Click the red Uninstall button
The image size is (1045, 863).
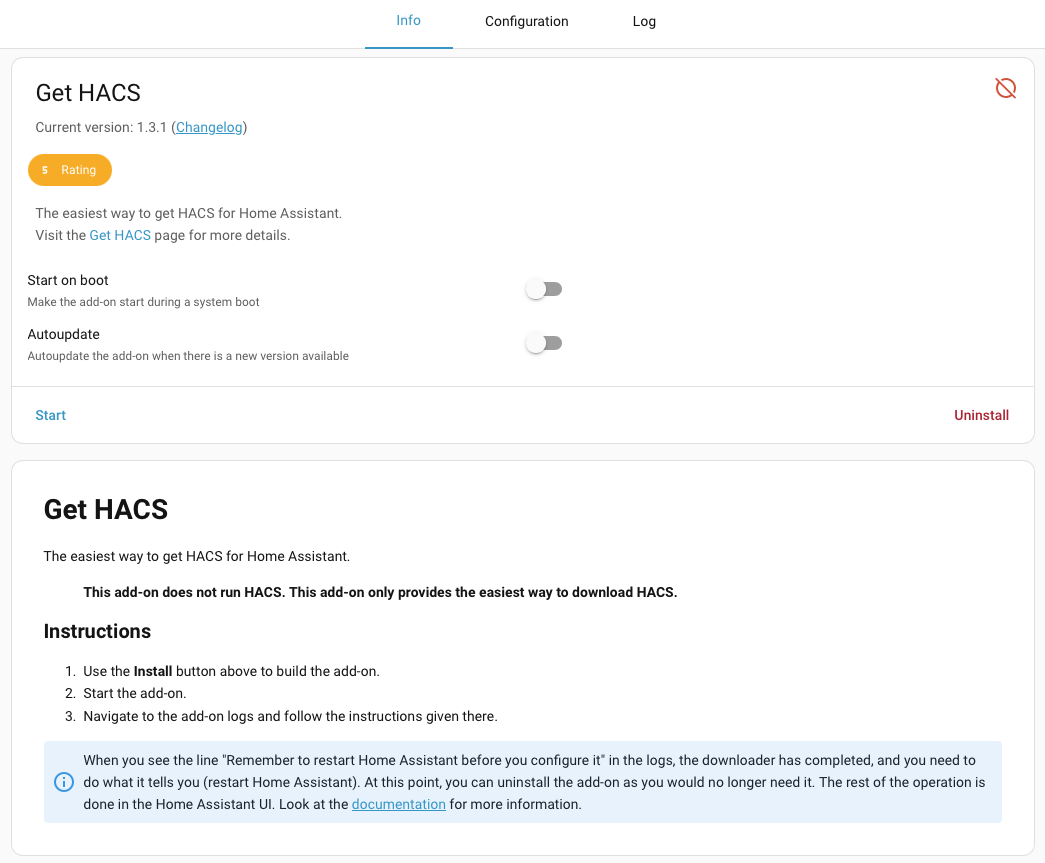(981, 415)
